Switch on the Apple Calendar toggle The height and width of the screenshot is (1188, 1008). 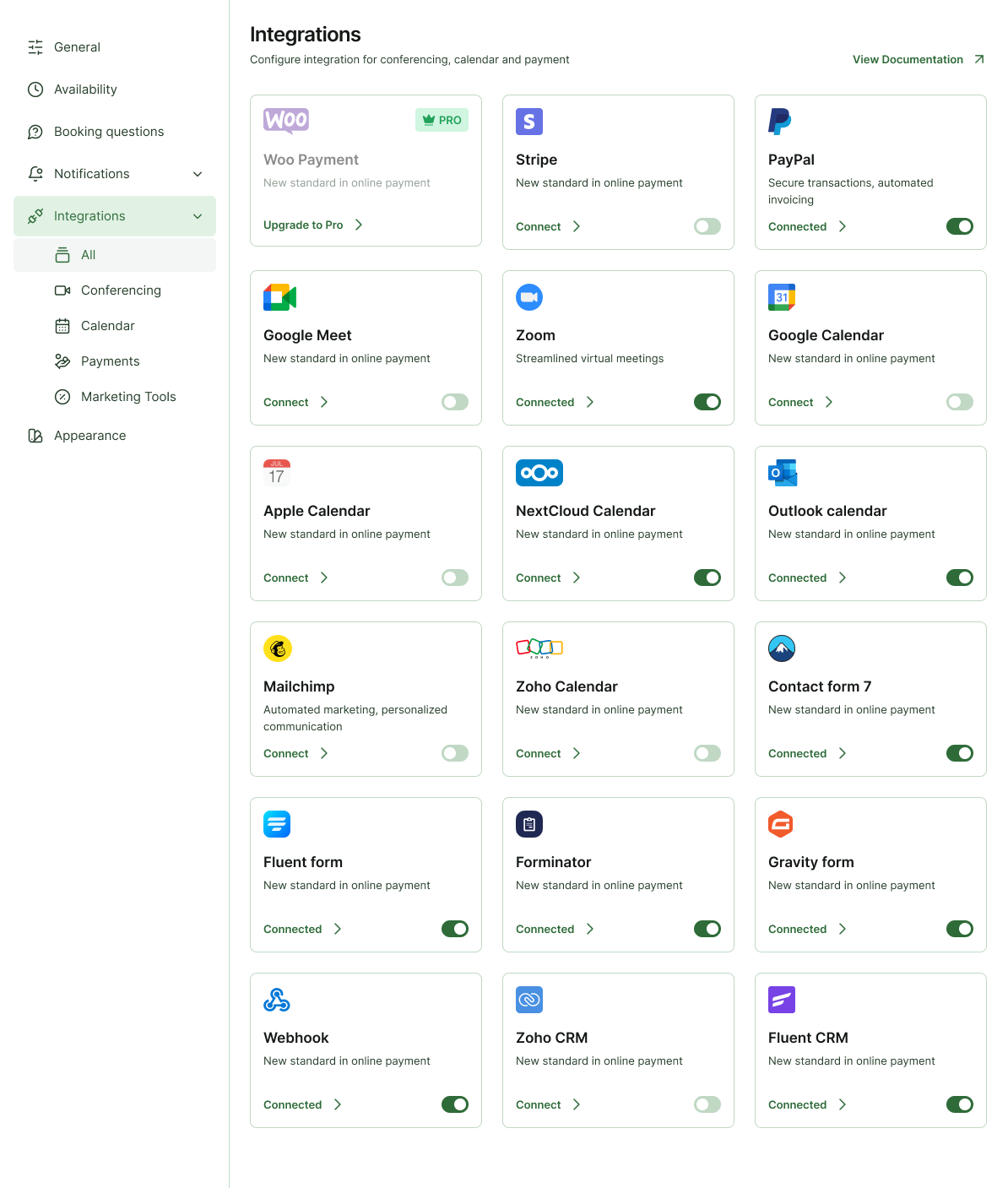pyautogui.click(x=455, y=578)
